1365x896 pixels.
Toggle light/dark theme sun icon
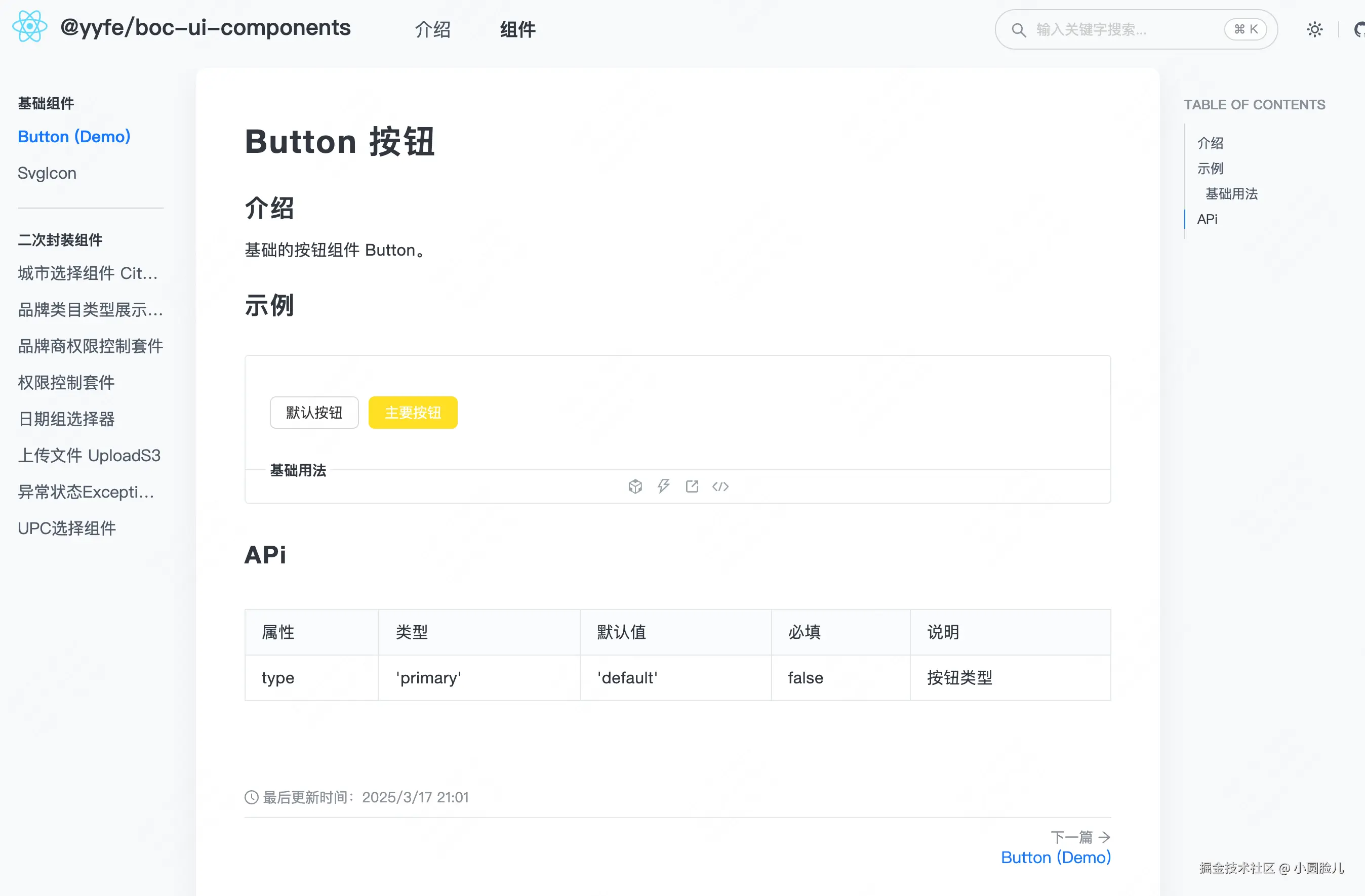1314,29
